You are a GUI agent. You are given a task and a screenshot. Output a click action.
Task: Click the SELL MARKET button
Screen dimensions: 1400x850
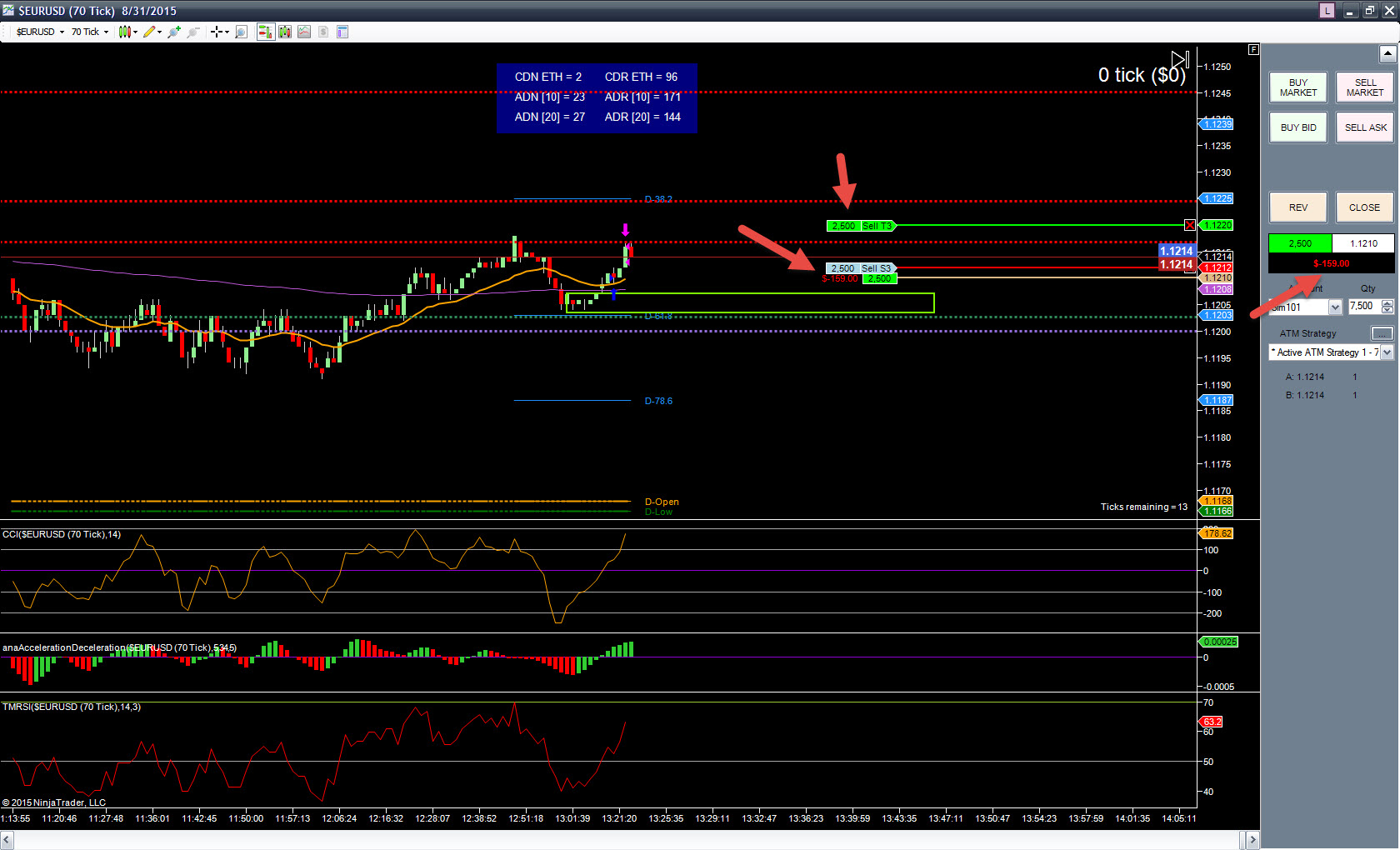[1365, 87]
